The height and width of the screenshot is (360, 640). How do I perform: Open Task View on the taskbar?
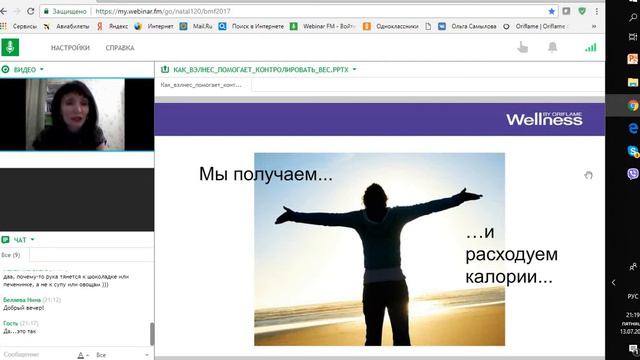coord(633,37)
